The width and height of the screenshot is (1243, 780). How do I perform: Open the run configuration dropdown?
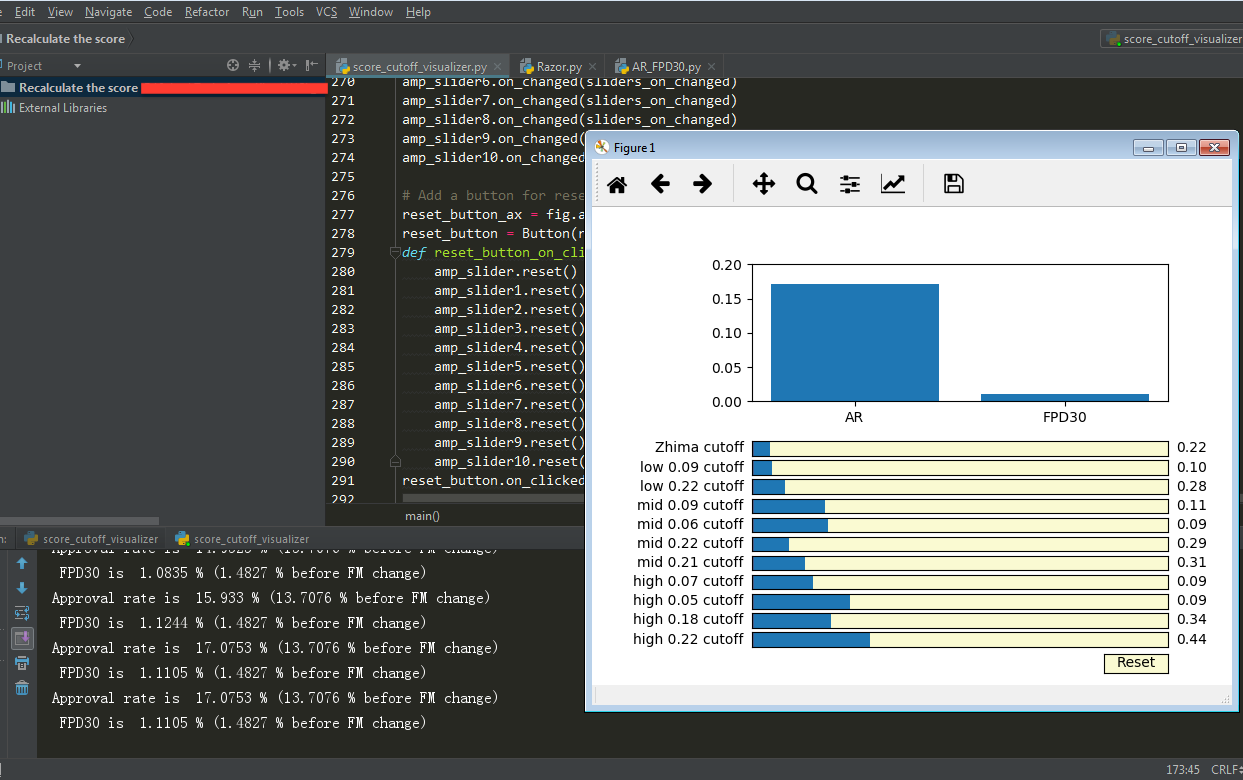1172,39
